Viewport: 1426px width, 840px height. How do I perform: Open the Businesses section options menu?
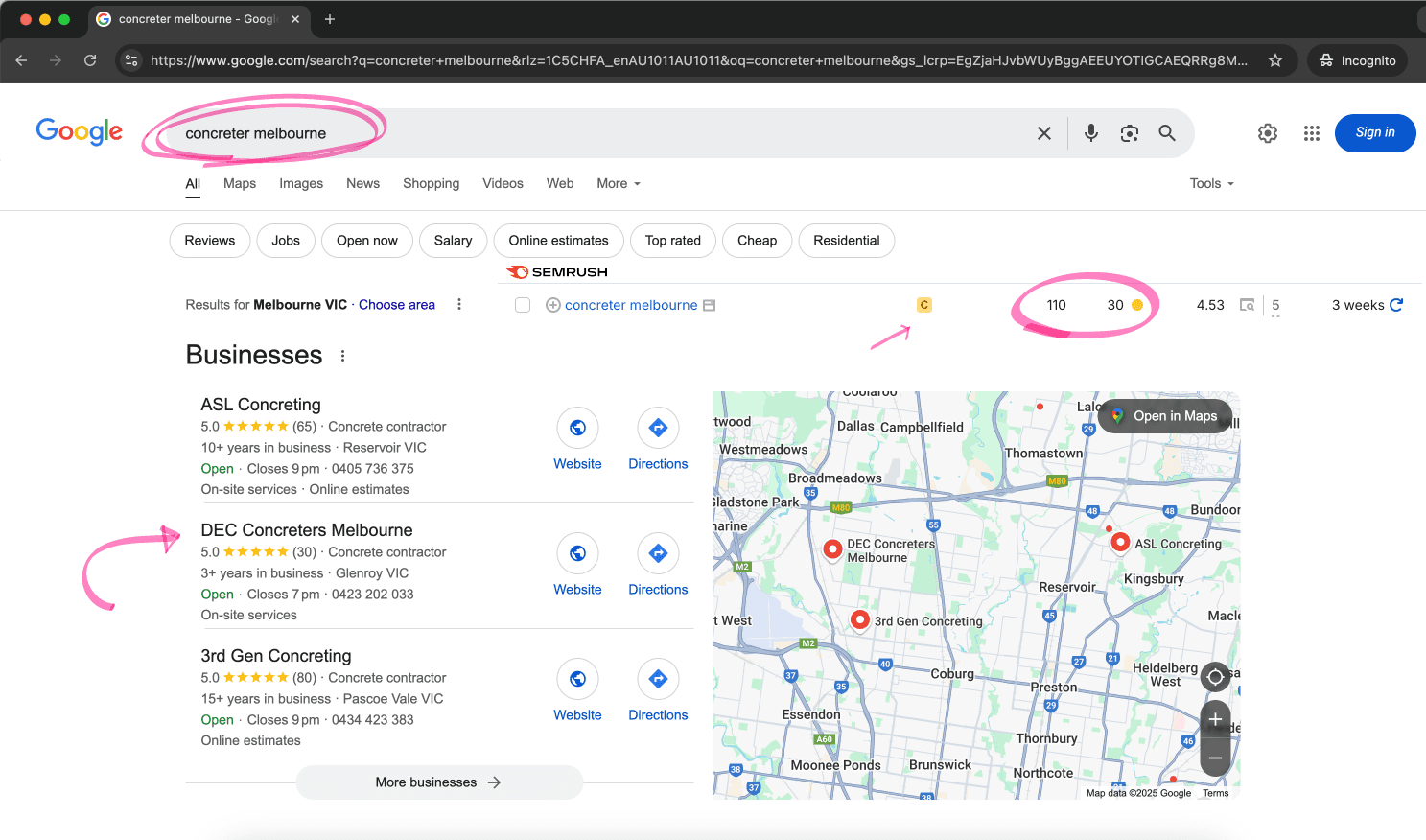pos(342,356)
